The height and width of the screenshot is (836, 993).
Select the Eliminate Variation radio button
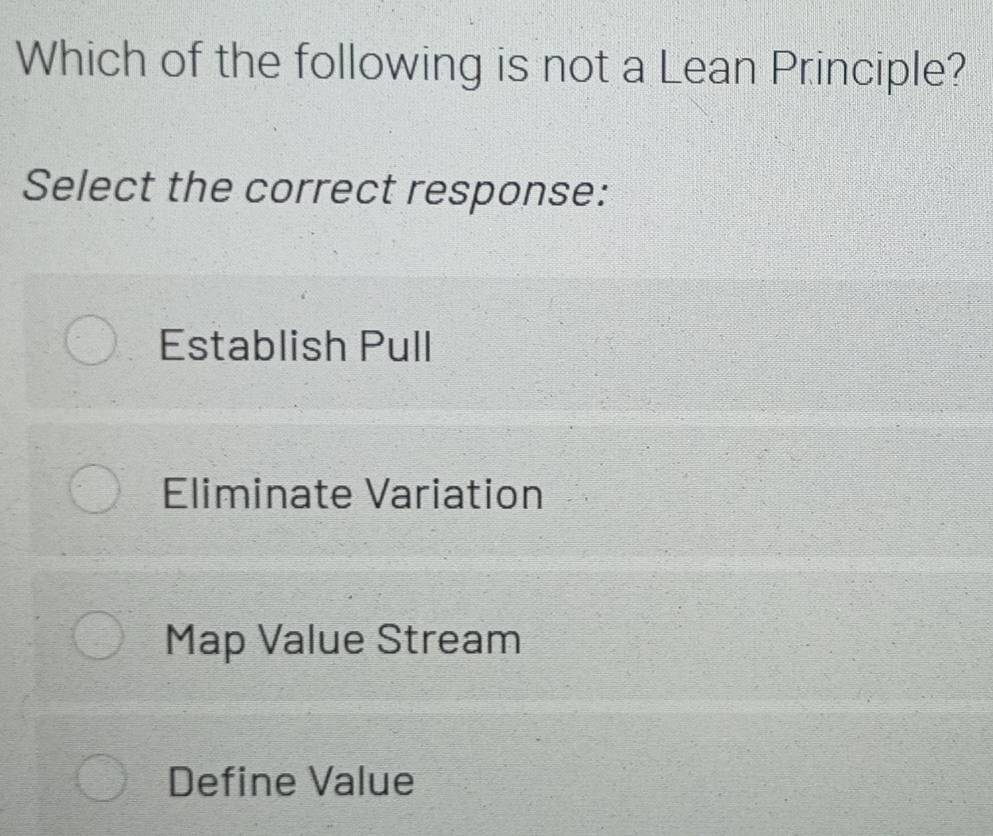(x=95, y=491)
